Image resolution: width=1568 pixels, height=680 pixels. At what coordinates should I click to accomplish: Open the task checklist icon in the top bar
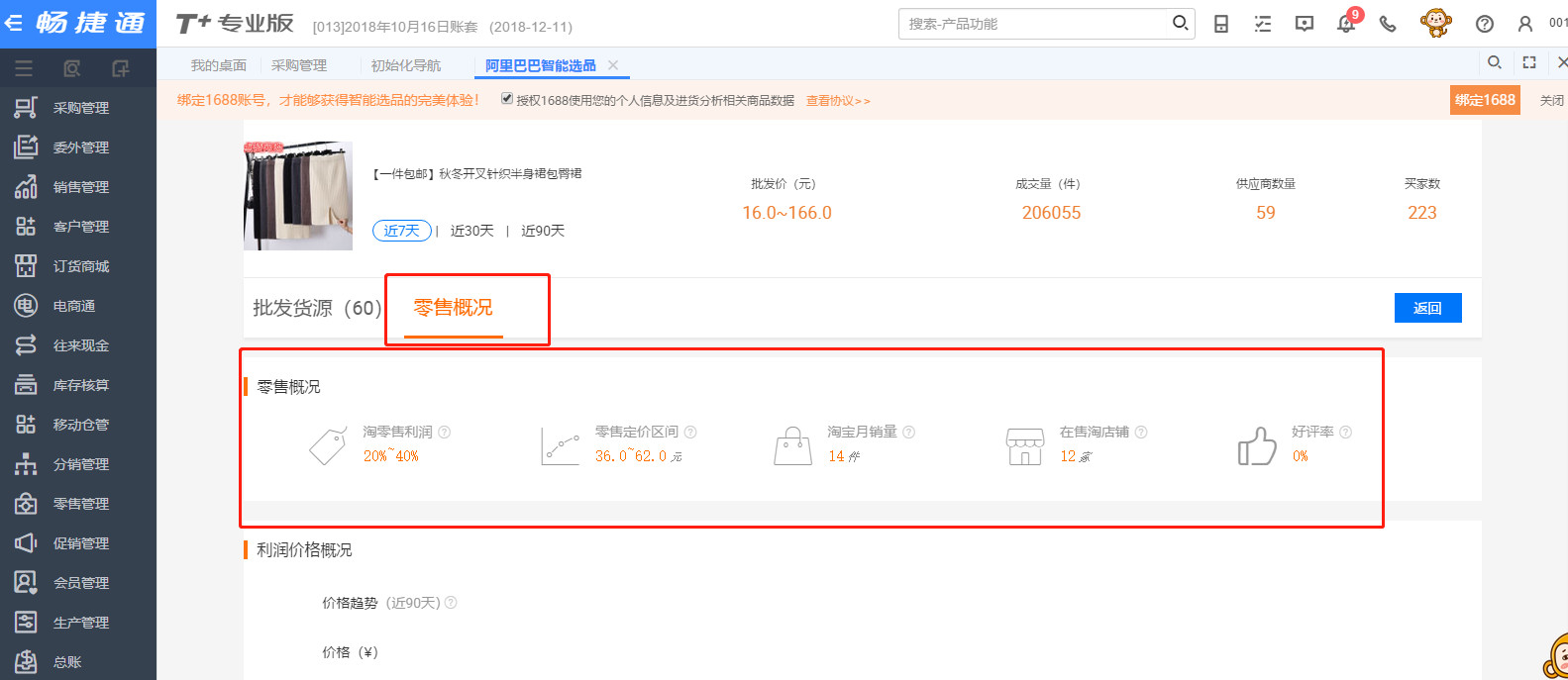pos(1263,24)
